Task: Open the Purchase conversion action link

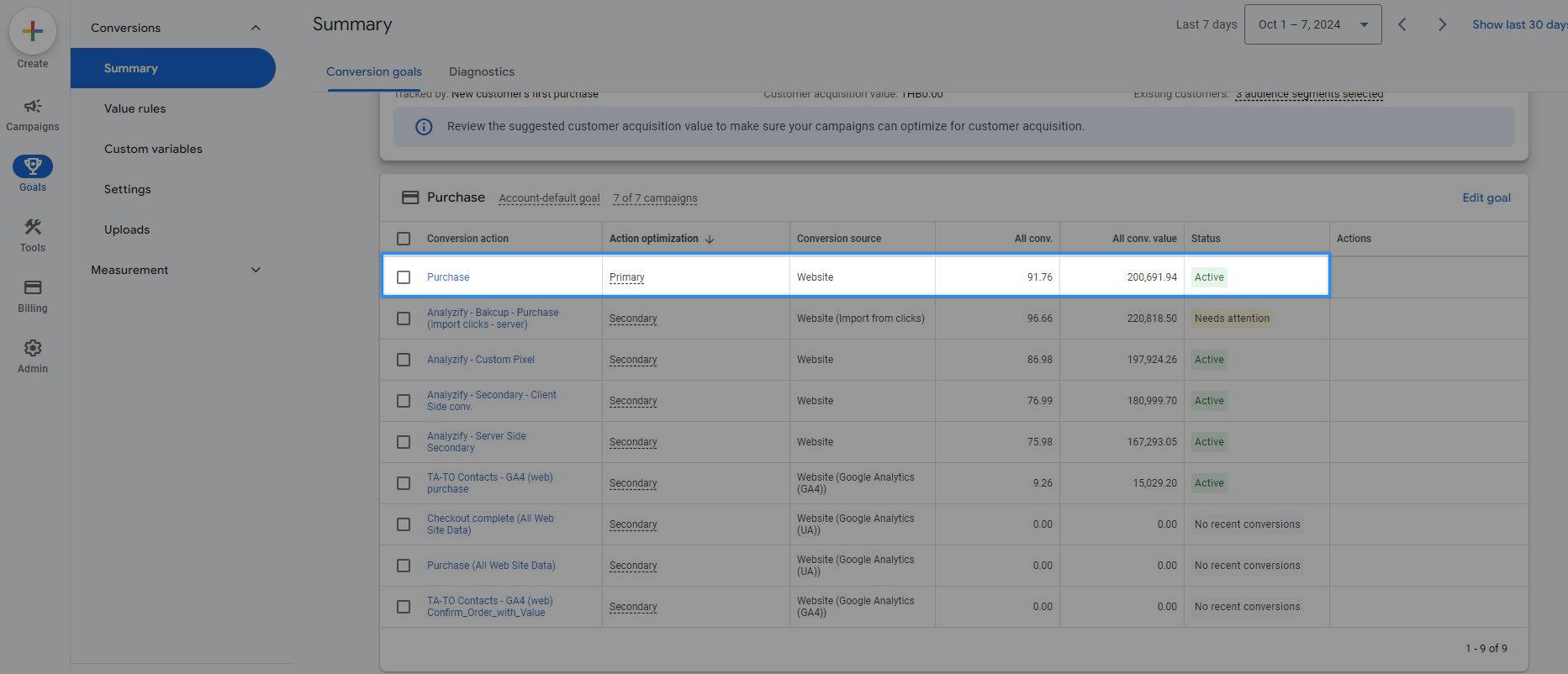Action: pos(448,277)
